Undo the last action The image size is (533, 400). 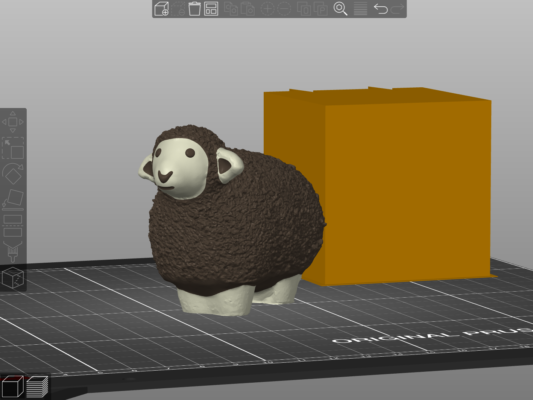coord(380,8)
